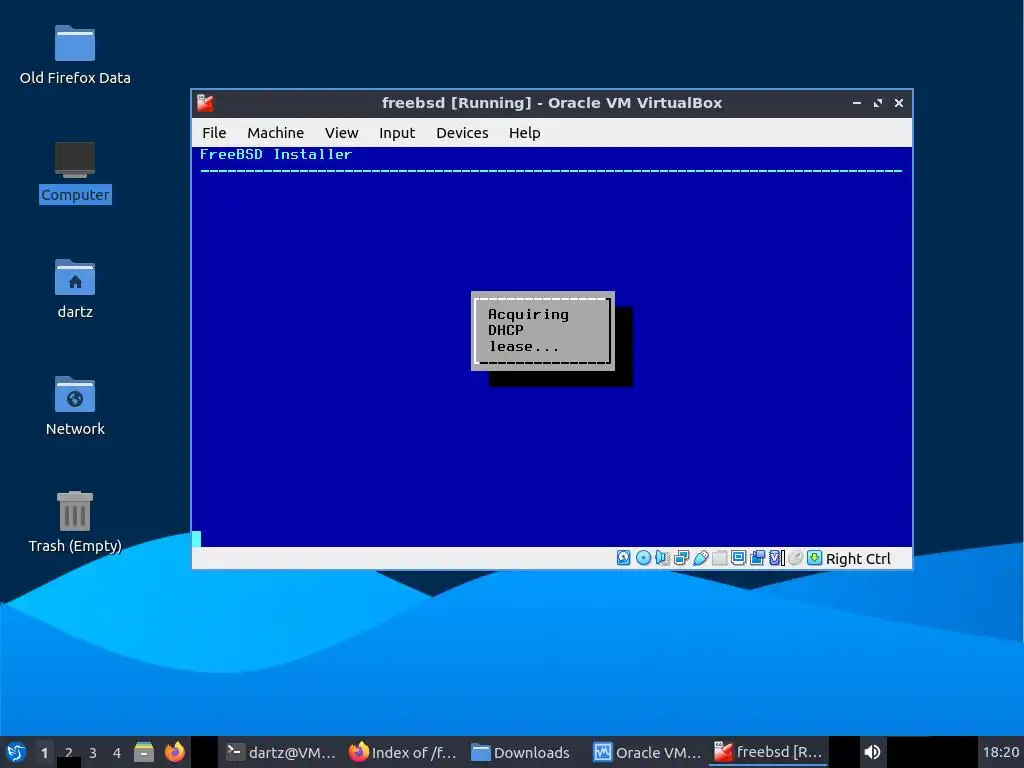This screenshot has width=1024, height=768.
Task: Open the Devices menu
Action: (x=462, y=133)
